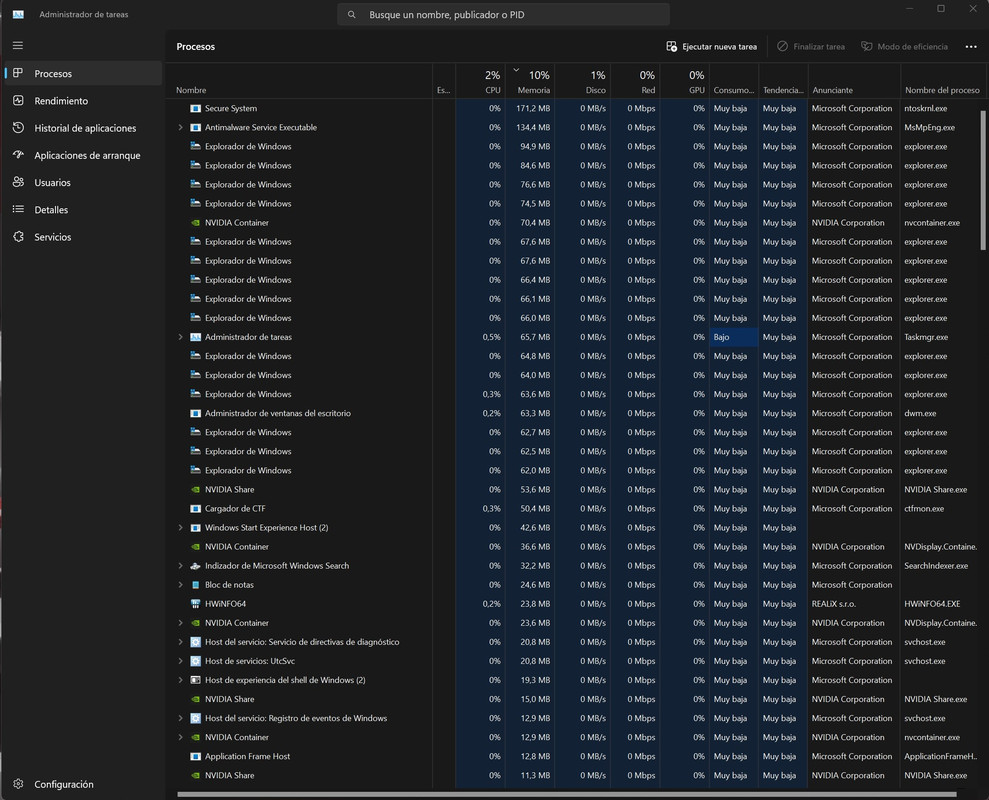Viewport: 989px width, 800px height.
Task: Sort by Nombre del proceso column header
Action: click(x=942, y=81)
